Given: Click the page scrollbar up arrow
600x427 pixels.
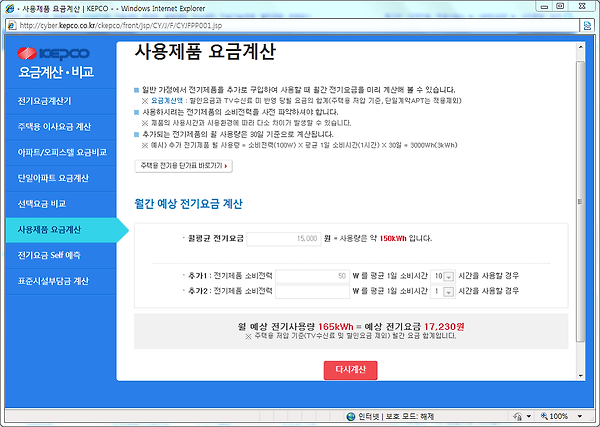Looking at the screenshot, I should (x=580, y=47).
